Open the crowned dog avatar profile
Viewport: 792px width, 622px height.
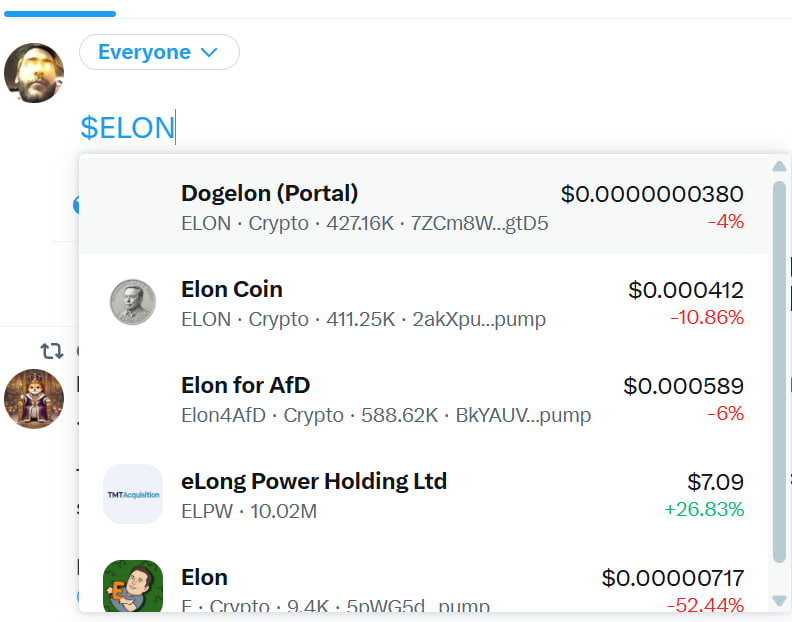click(34, 399)
